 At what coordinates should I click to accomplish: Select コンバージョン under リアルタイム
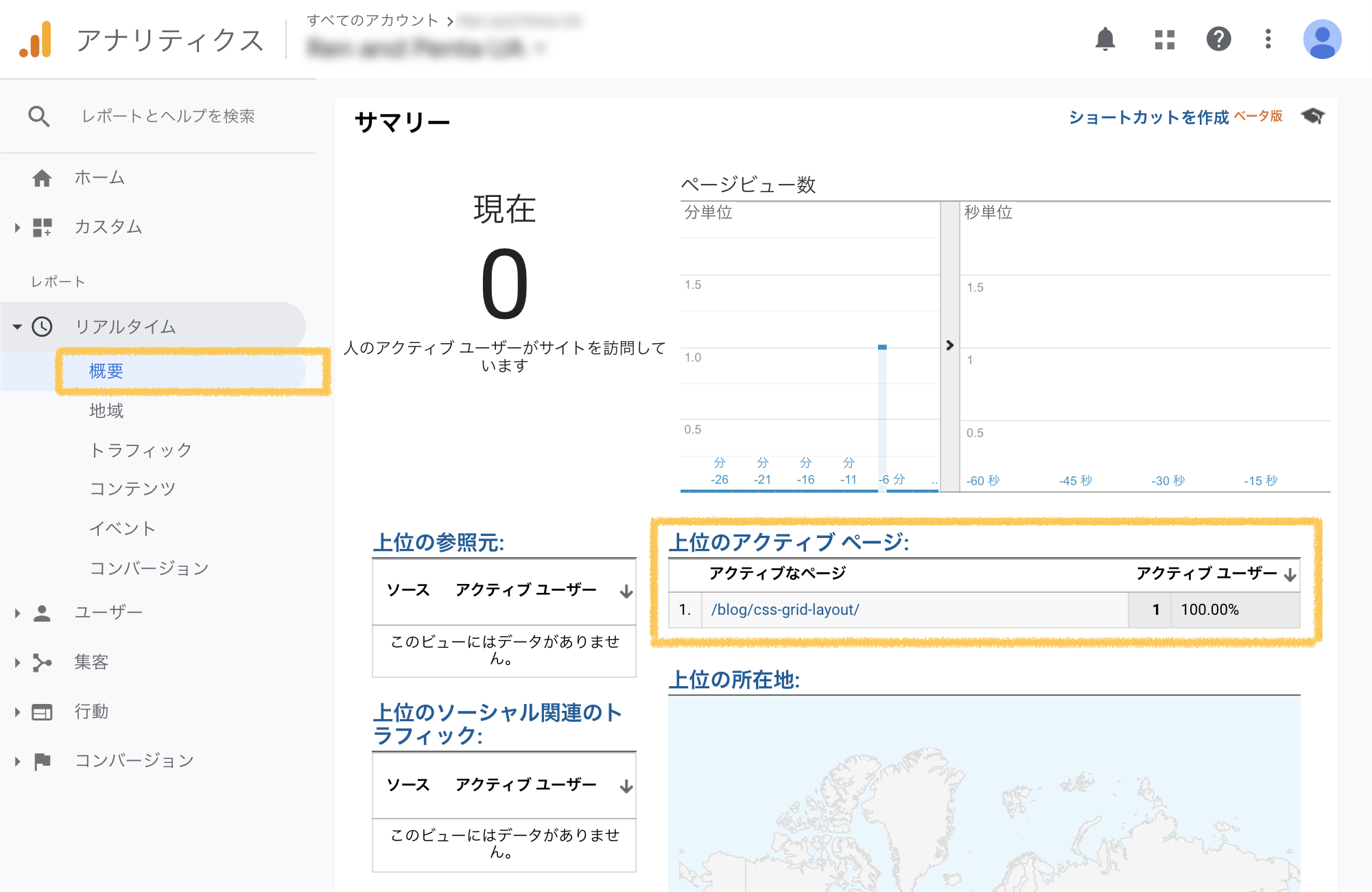coord(149,568)
